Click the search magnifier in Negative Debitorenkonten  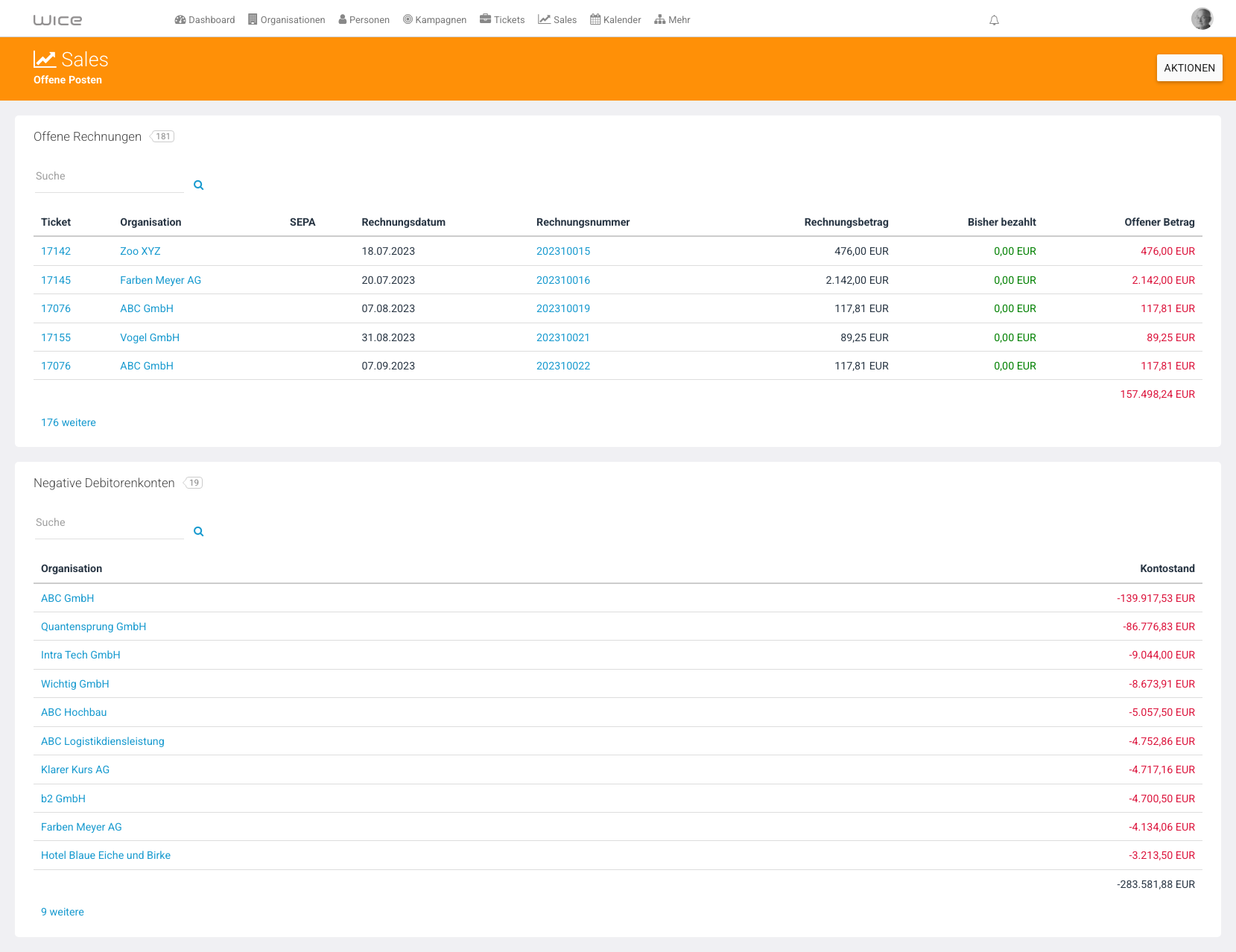click(198, 531)
